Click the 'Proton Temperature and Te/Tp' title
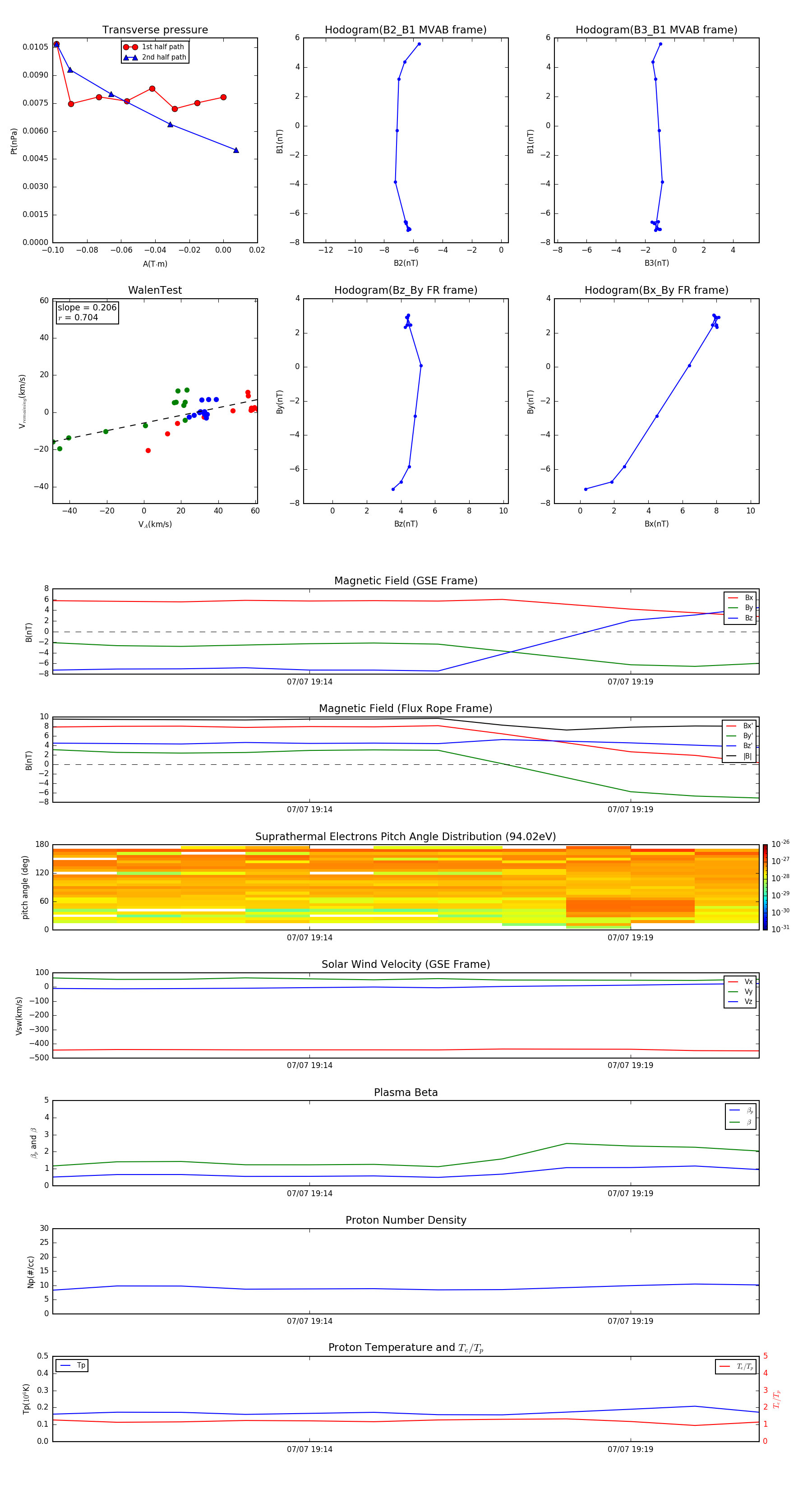Screen dimensions: 812x1489 click(406, 1348)
